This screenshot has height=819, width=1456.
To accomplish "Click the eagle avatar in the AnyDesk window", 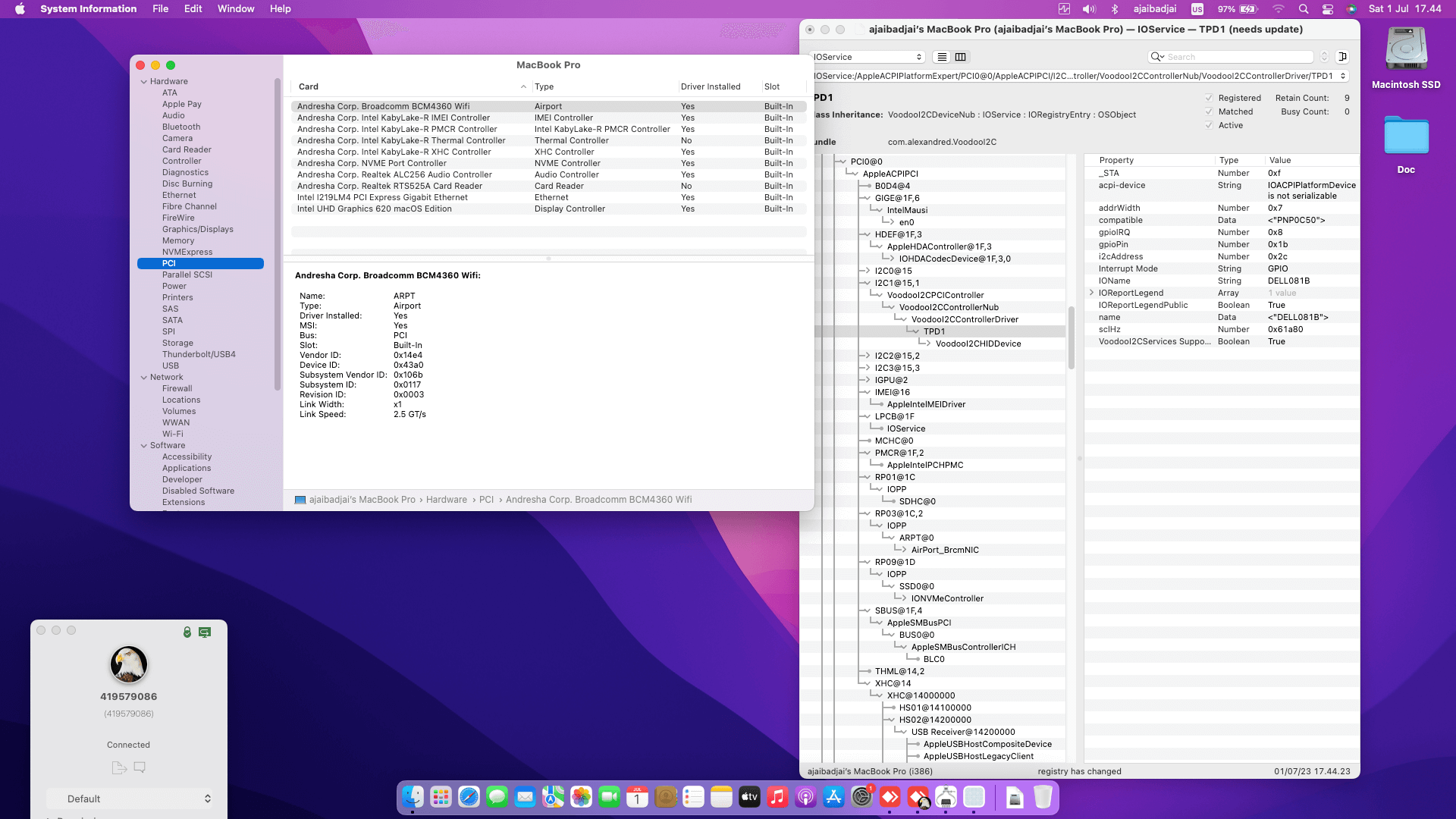I will (x=129, y=664).
